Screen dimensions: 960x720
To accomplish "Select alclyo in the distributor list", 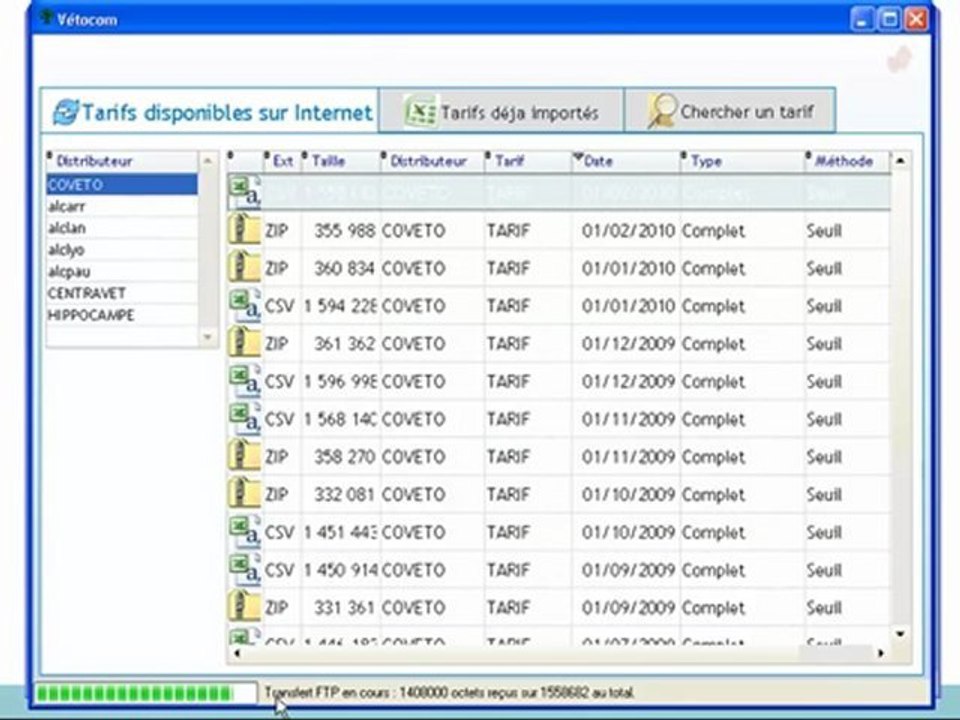I will click(x=122, y=250).
